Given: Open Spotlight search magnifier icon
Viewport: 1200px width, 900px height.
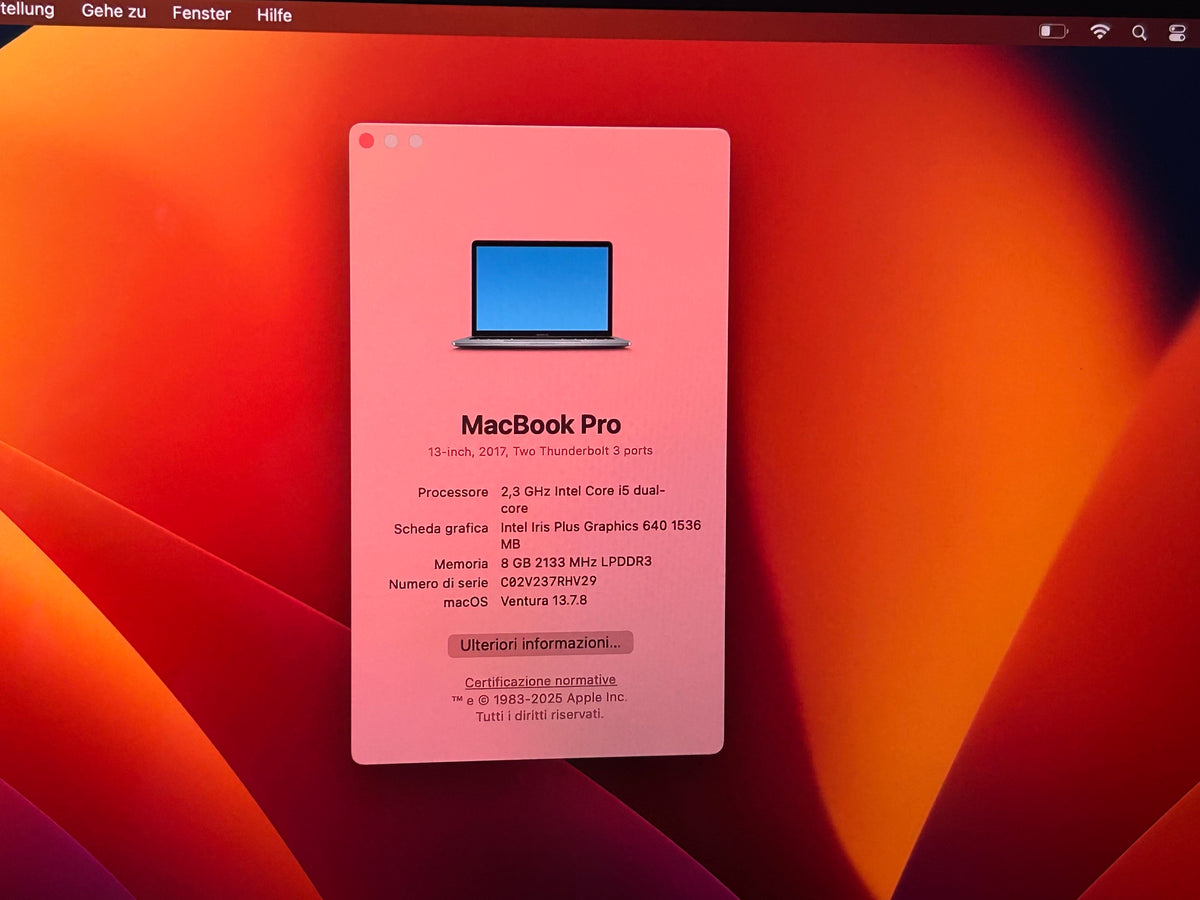Looking at the screenshot, I should [x=1139, y=33].
